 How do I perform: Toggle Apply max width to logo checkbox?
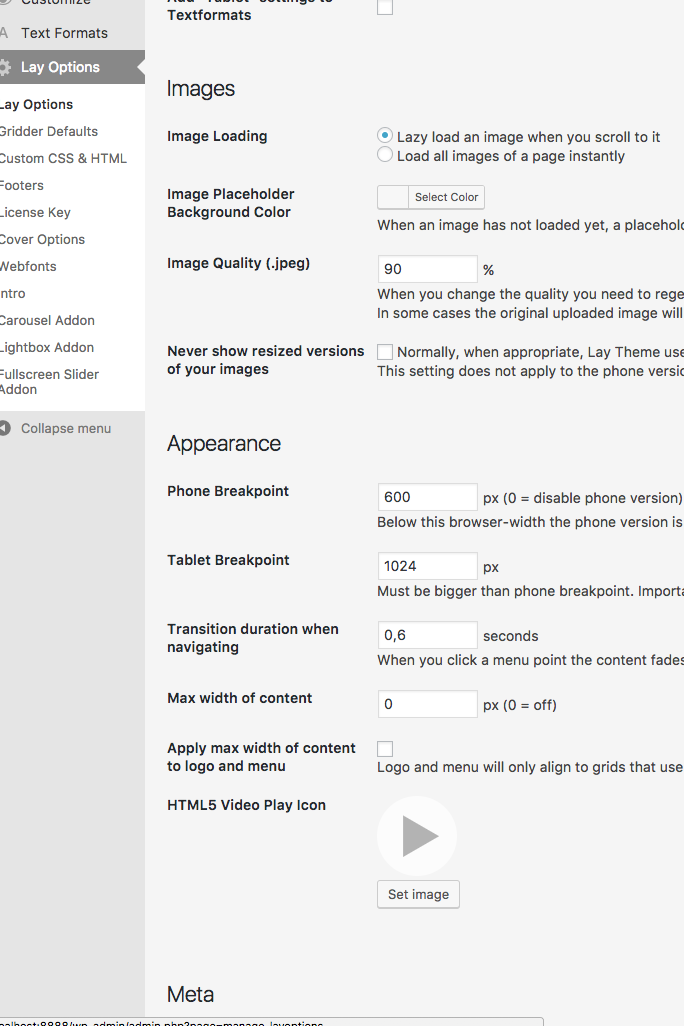click(385, 749)
